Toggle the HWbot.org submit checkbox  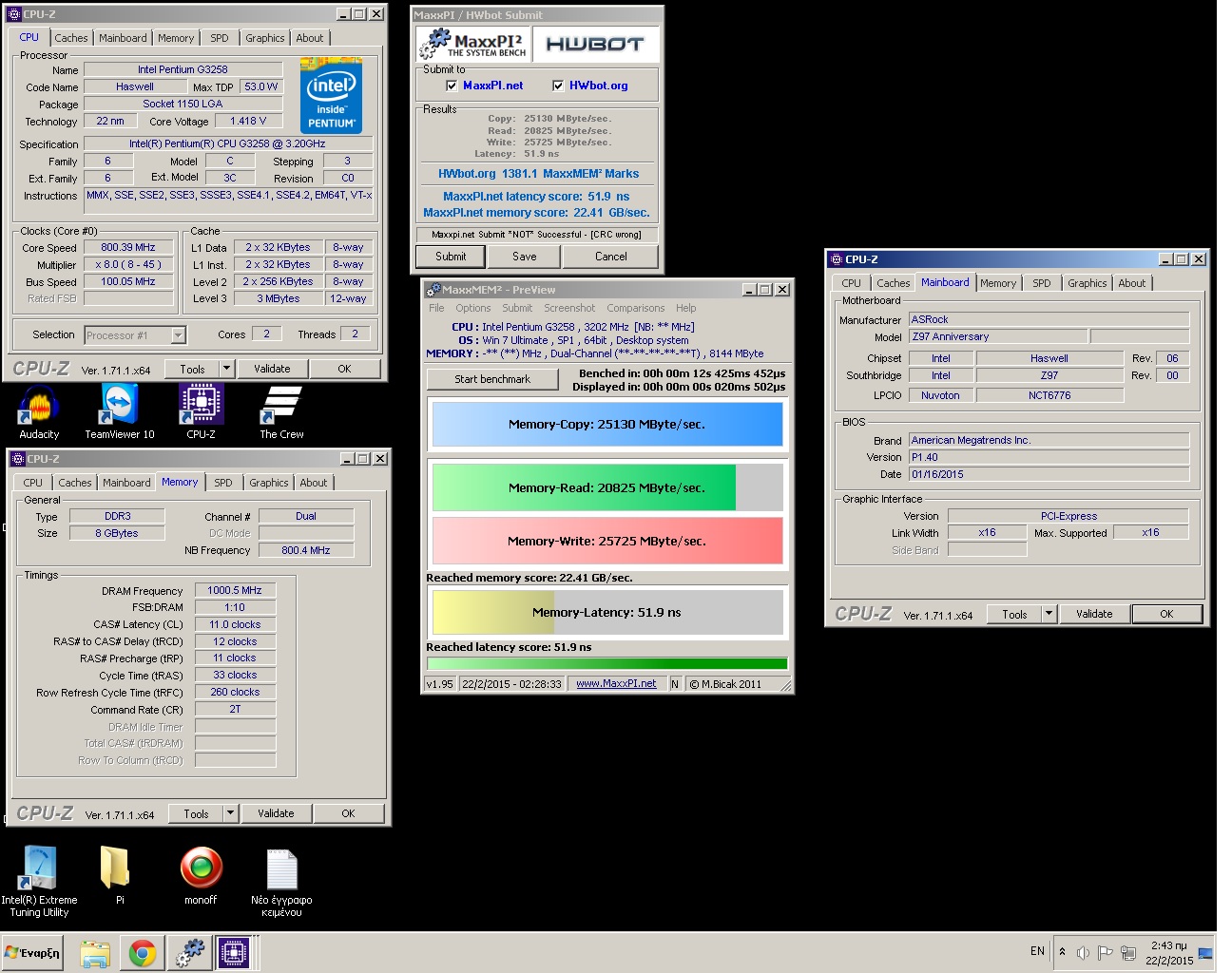tap(558, 86)
